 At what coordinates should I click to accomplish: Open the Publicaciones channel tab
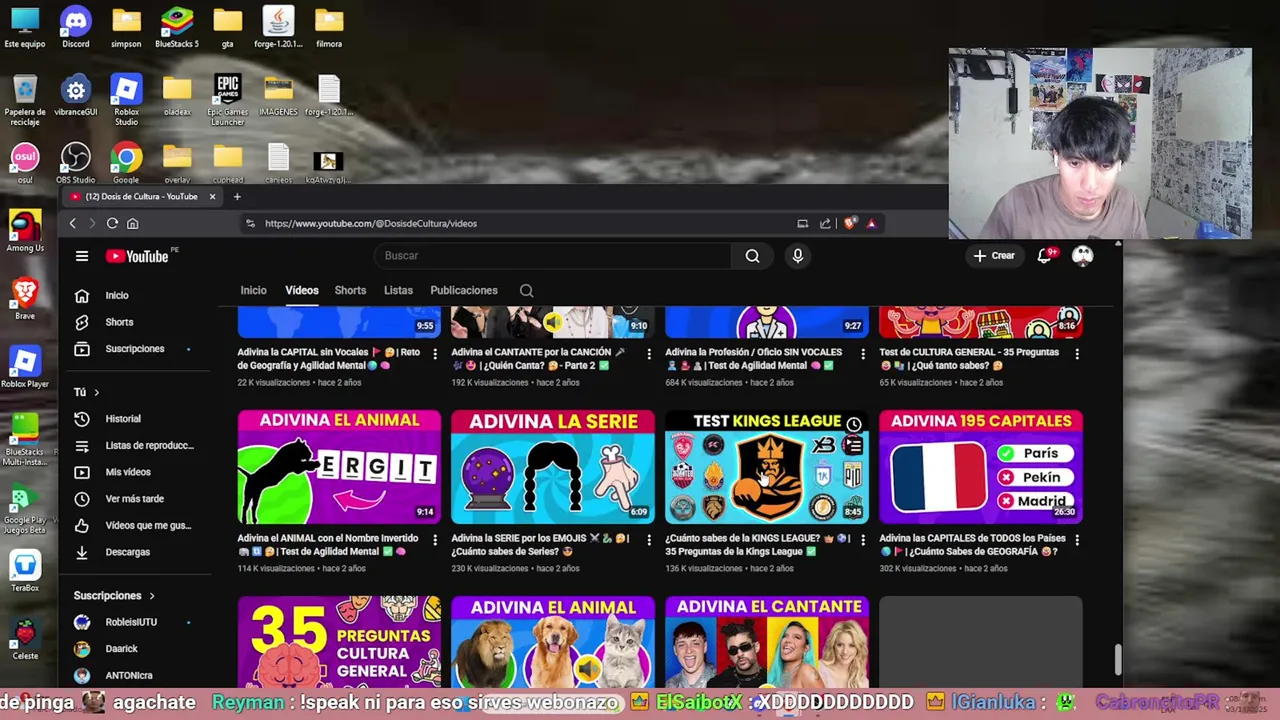pos(463,290)
